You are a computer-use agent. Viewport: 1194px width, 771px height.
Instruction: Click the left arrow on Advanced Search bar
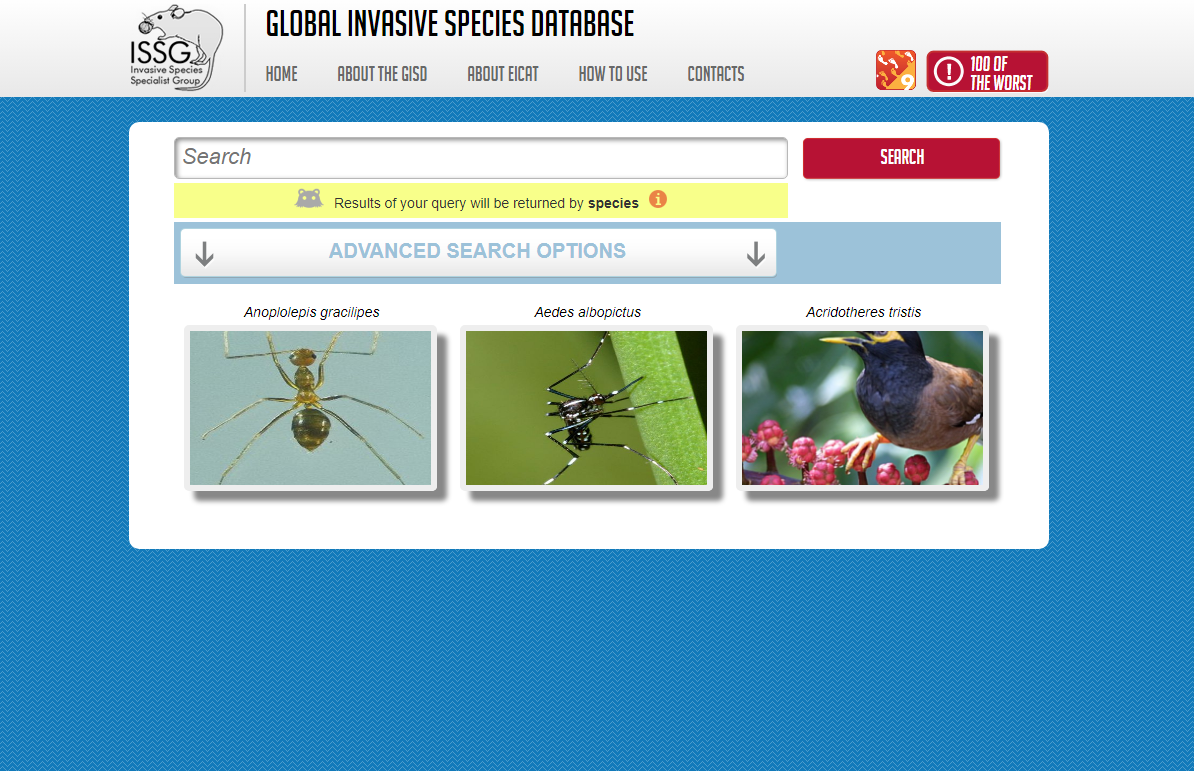coord(204,253)
